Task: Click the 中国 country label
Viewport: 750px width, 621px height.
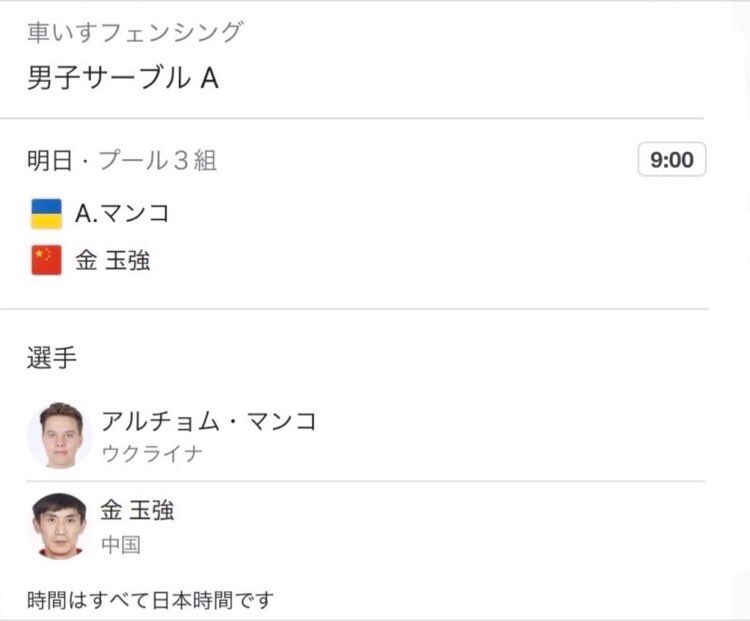Action: click(x=120, y=545)
